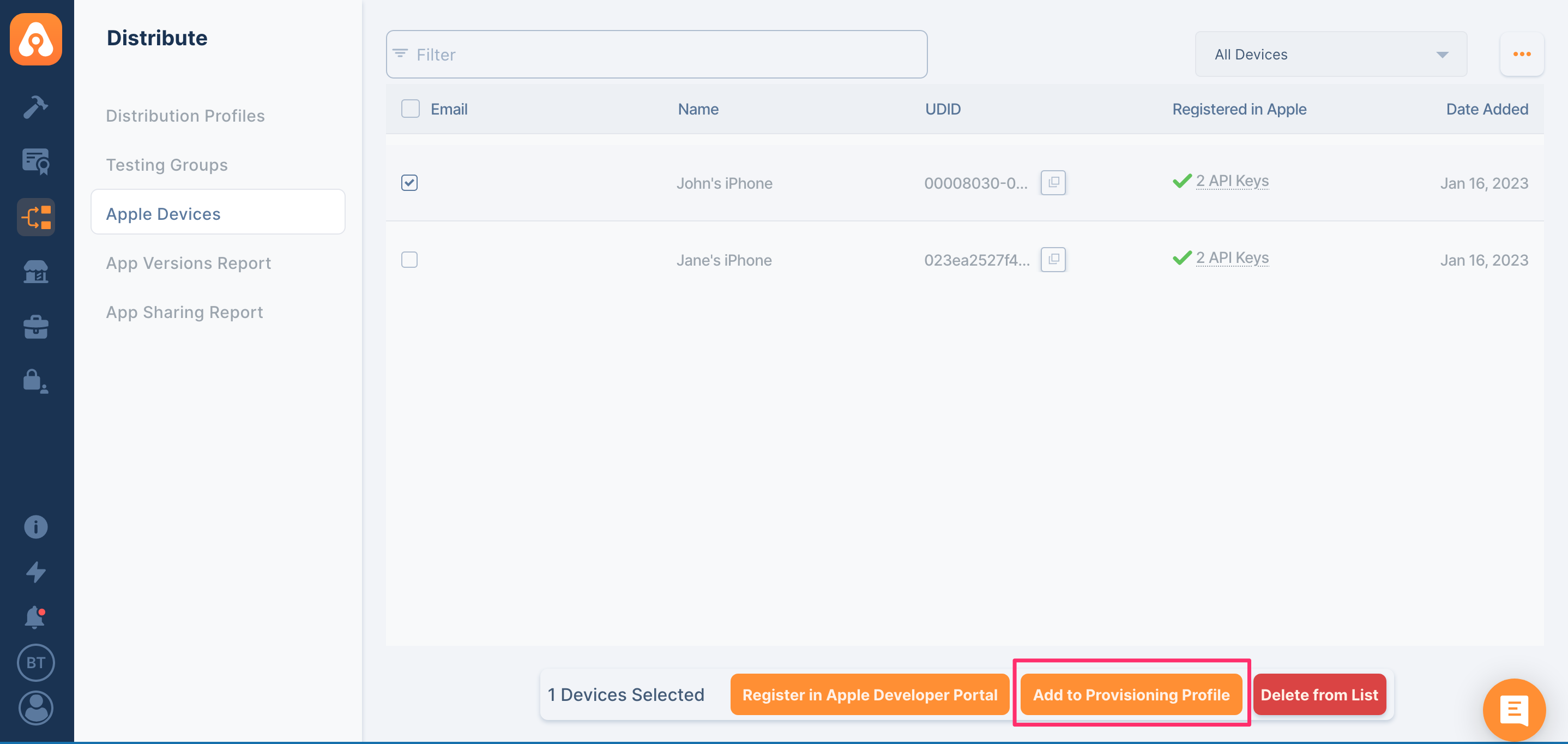Open Distribution Profiles menu item

(x=185, y=116)
